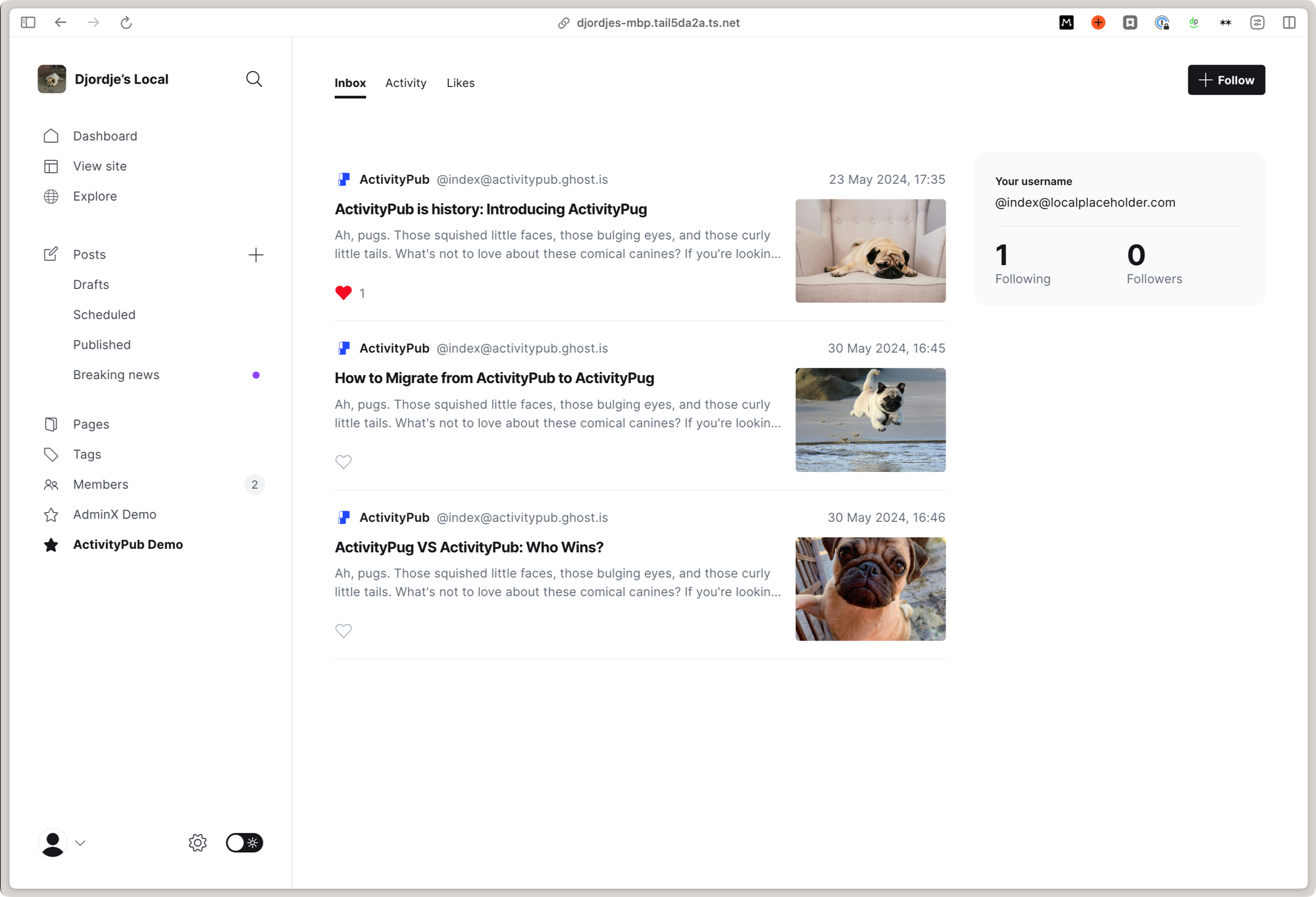Viewport: 1316px width, 897px height.
Task: Reload page with the refresh icon
Action: coord(126,22)
